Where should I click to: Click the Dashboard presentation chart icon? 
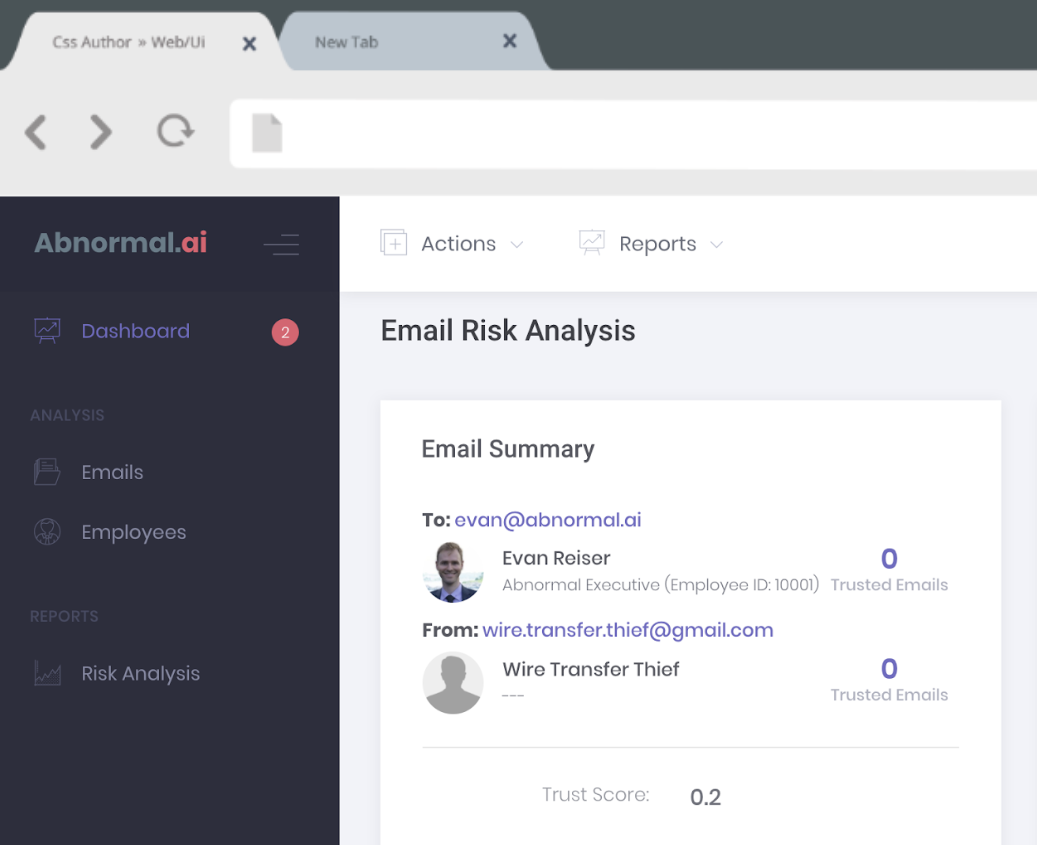[47, 331]
